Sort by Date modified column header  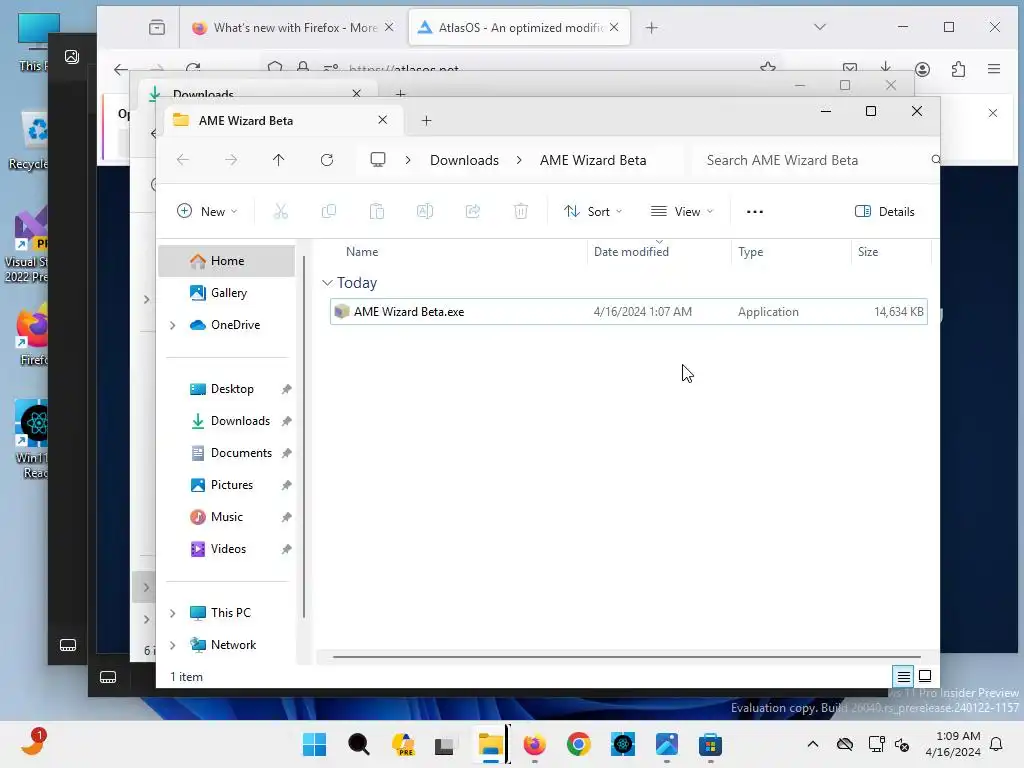pos(658,251)
